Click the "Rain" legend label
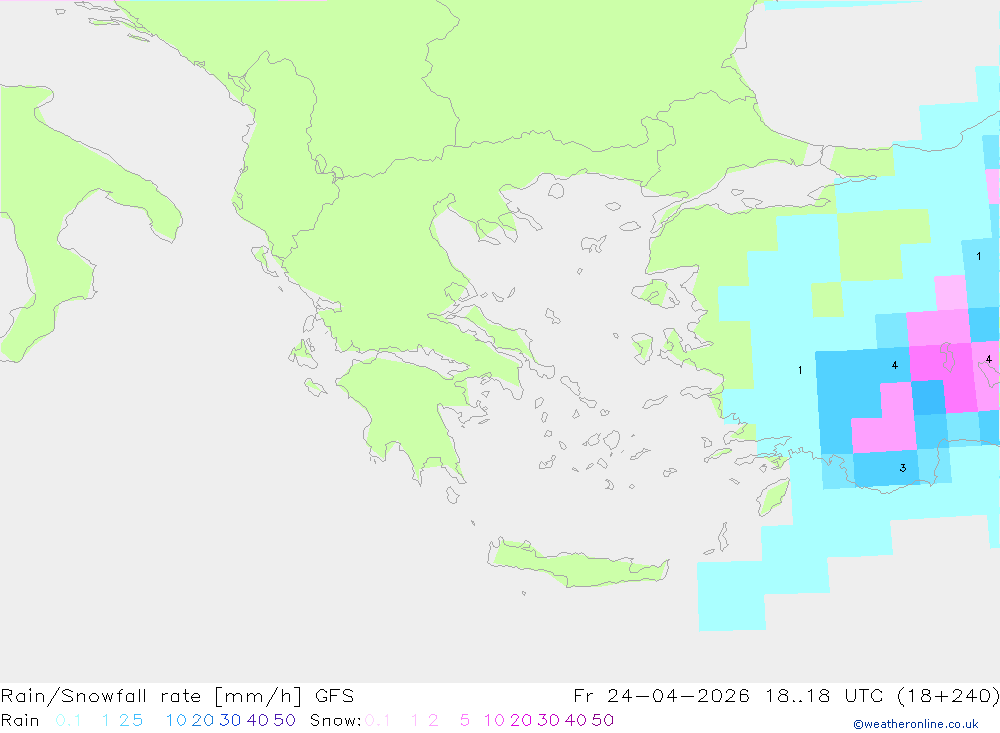The width and height of the screenshot is (1000, 733). (x=20, y=720)
